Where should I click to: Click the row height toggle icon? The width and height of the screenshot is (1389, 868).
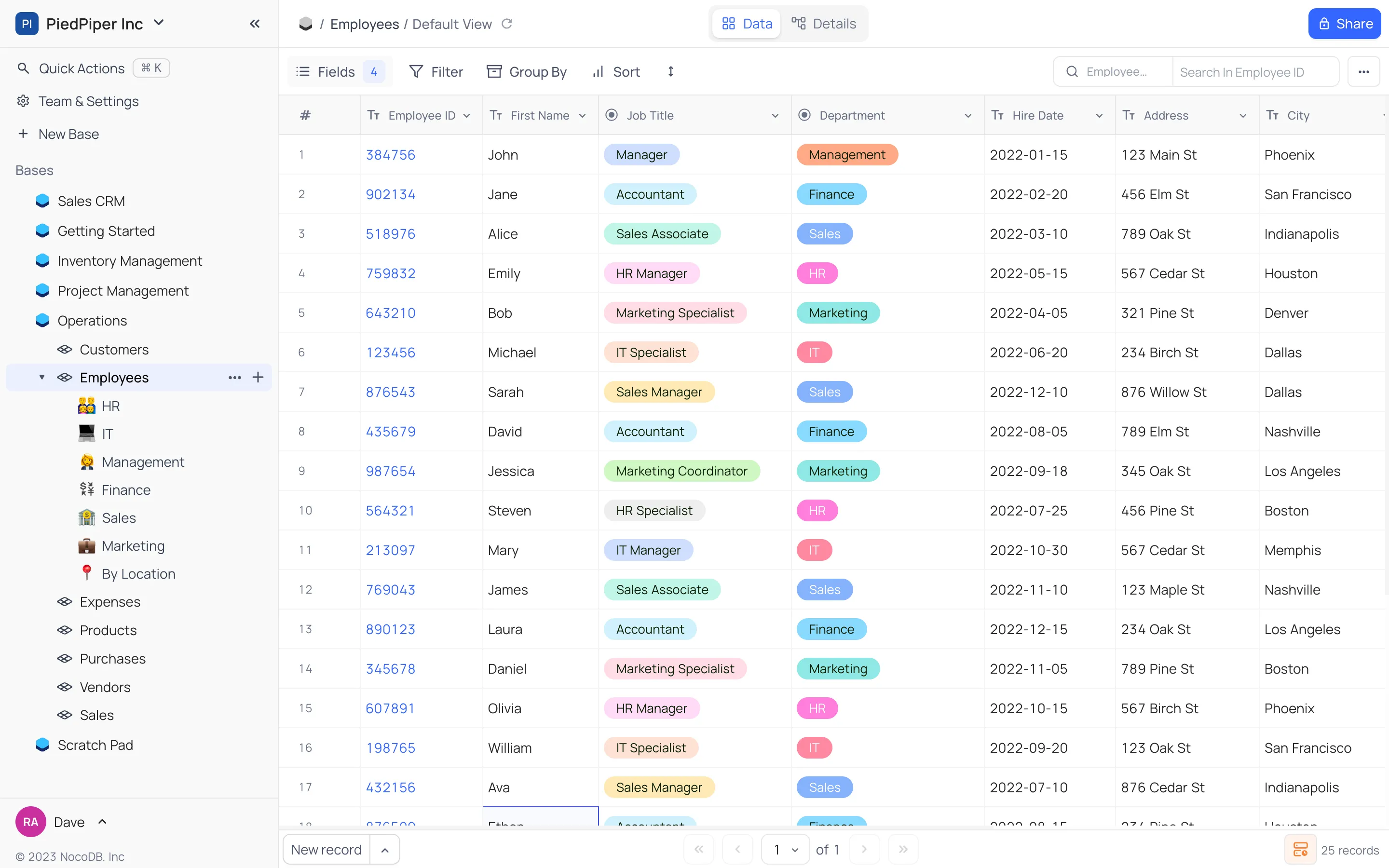coord(670,72)
